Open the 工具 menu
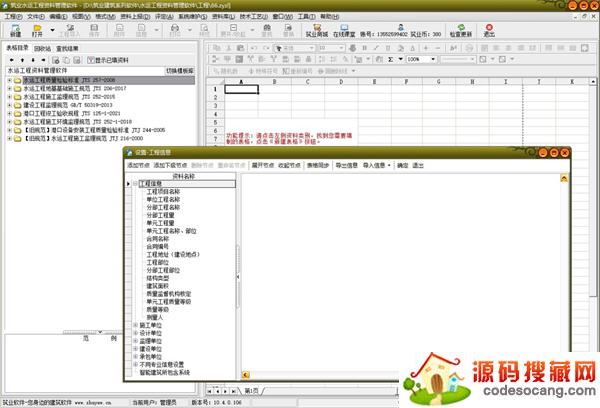 click(307, 16)
